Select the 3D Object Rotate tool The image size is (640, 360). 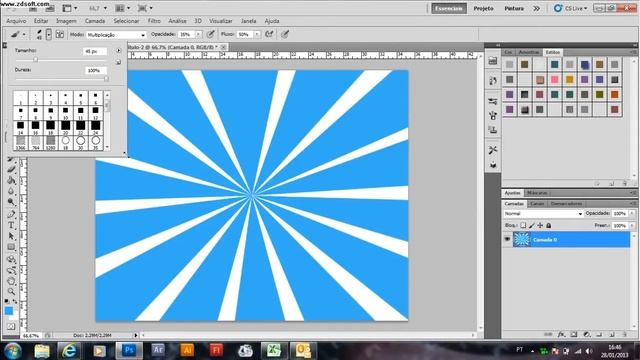[x=11, y=260]
